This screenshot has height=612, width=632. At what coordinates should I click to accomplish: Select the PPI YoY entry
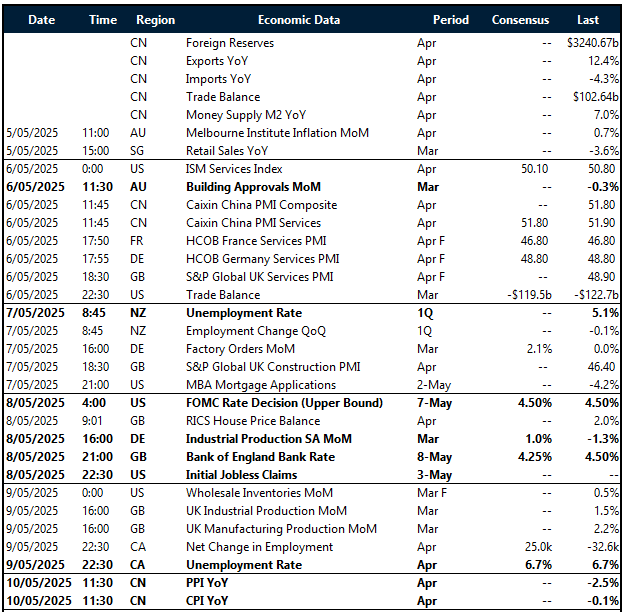pos(207,583)
